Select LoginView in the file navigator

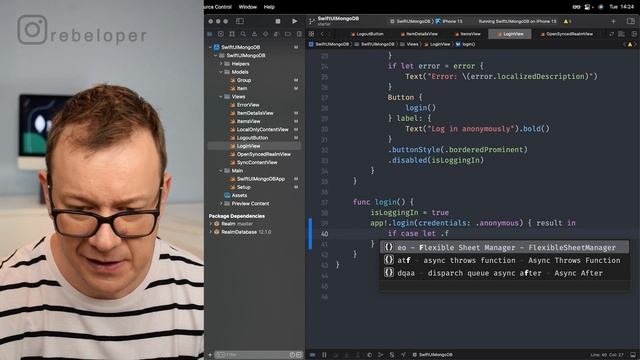[255, 146]
